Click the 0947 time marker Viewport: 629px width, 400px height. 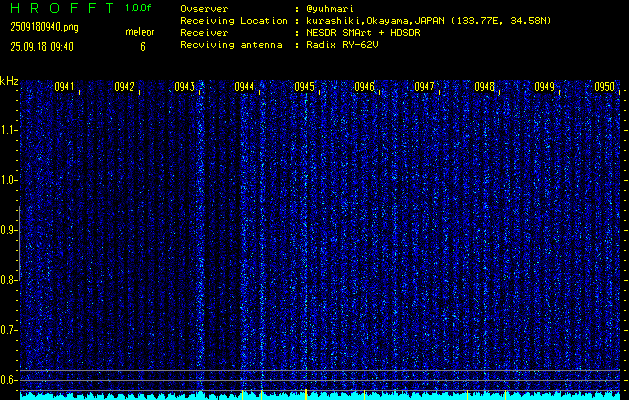(424, 87)
